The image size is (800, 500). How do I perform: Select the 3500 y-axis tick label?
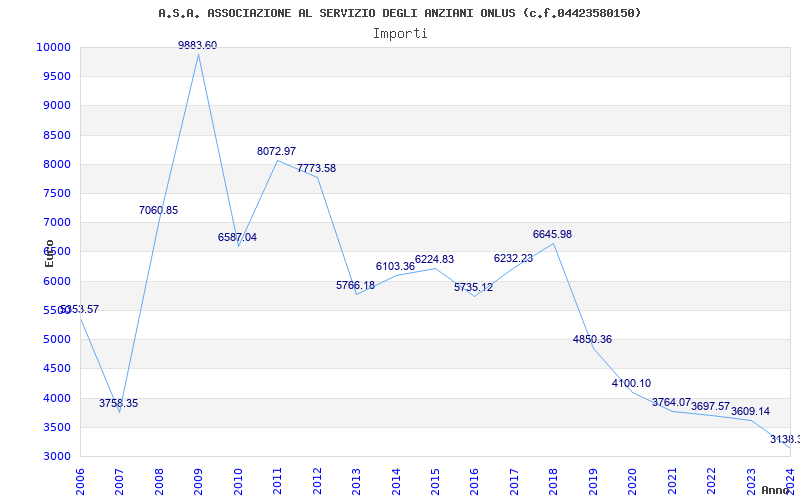coord(56,427)
